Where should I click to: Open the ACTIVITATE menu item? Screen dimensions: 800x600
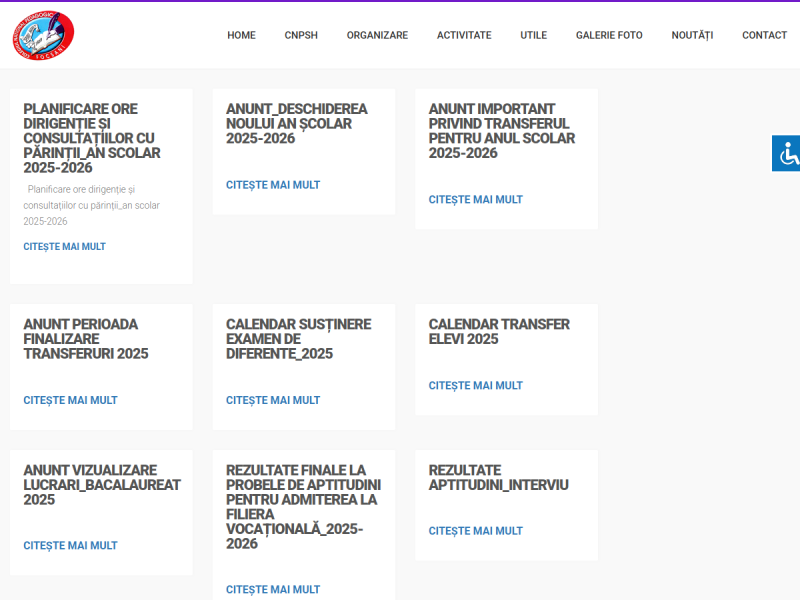[464, 35]
